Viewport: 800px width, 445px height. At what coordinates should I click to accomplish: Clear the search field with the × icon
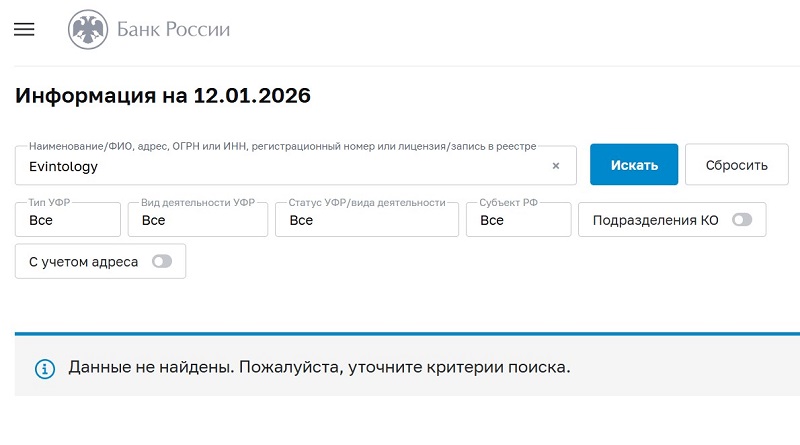pyautogui.click(x=556, y=166)
